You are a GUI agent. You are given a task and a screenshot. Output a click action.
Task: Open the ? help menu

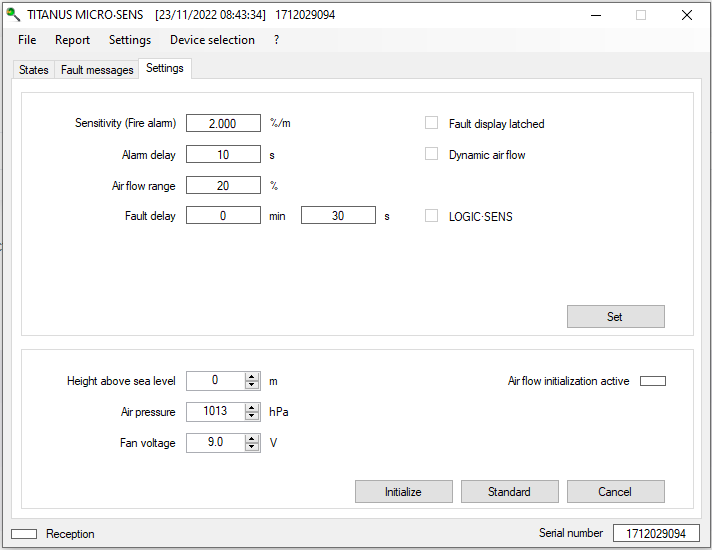coord(277,40)
